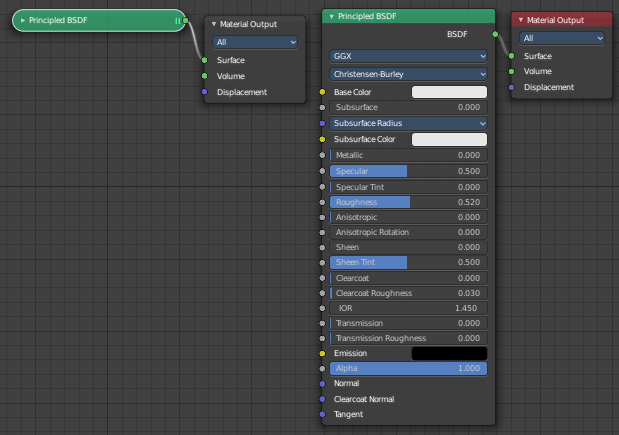Click the Surface socket of the red Material Output
The width and height of the screenshot is (619, 435).
511,56
